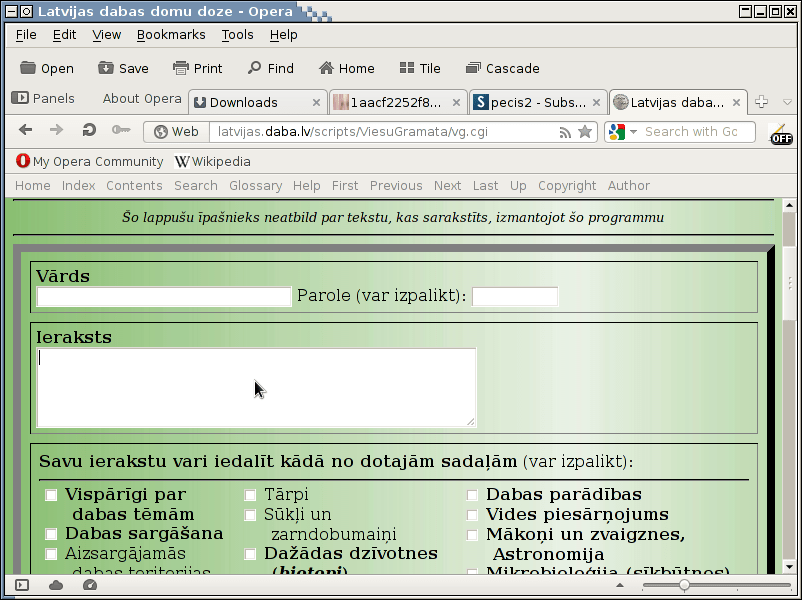Click the RSS feed icon in address bar
The width and height of the screenshot is (802, 600).
click(x=565, y=132)
